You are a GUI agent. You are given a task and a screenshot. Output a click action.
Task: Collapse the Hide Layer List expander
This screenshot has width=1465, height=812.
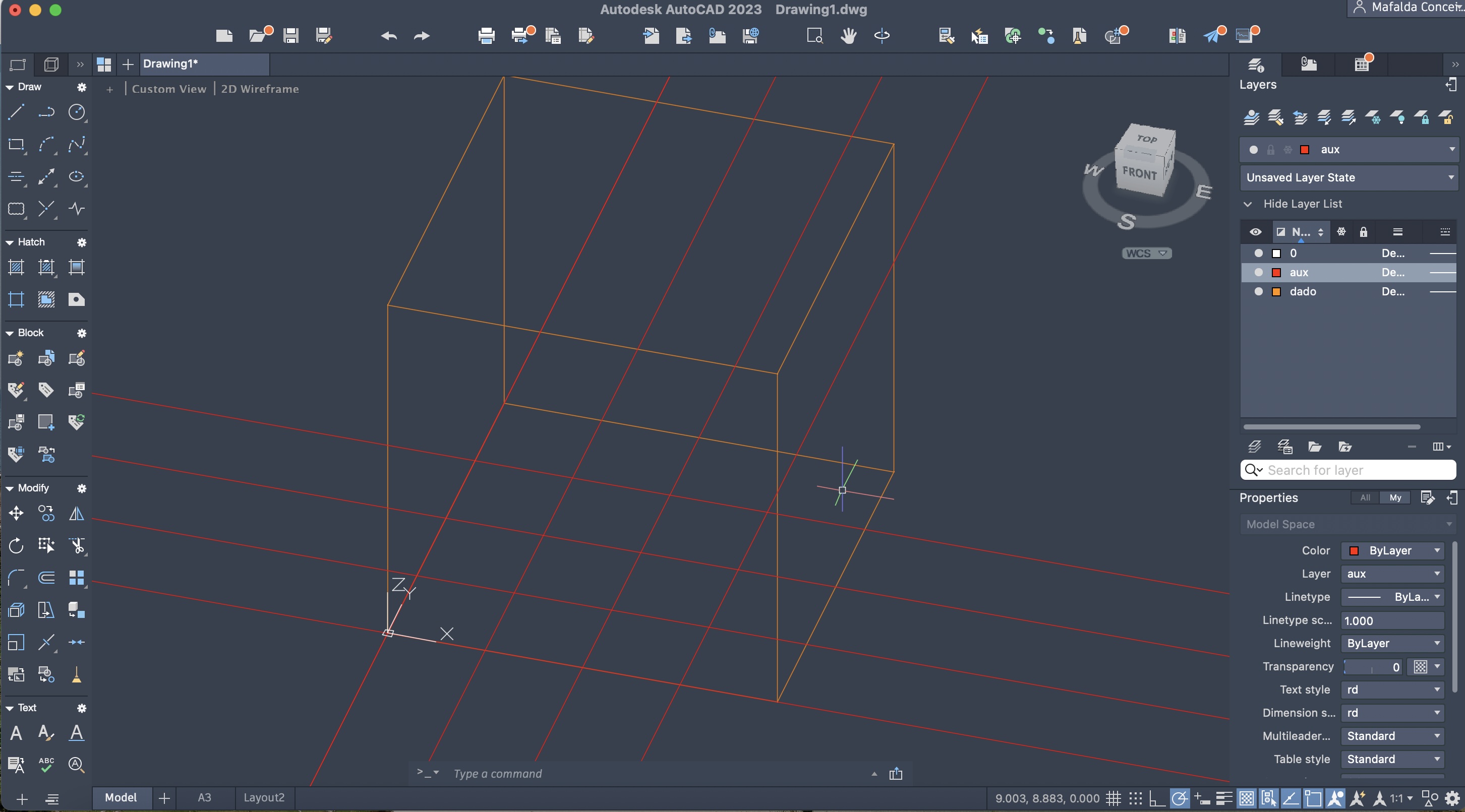pos(1248,204)
